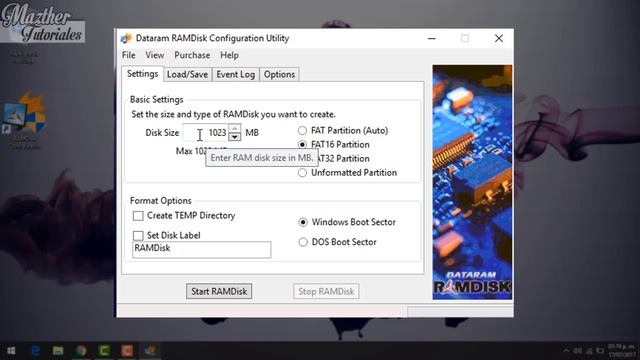
Task: Launch Microsoft Edge from the taskbar
Action: point(36,351)
